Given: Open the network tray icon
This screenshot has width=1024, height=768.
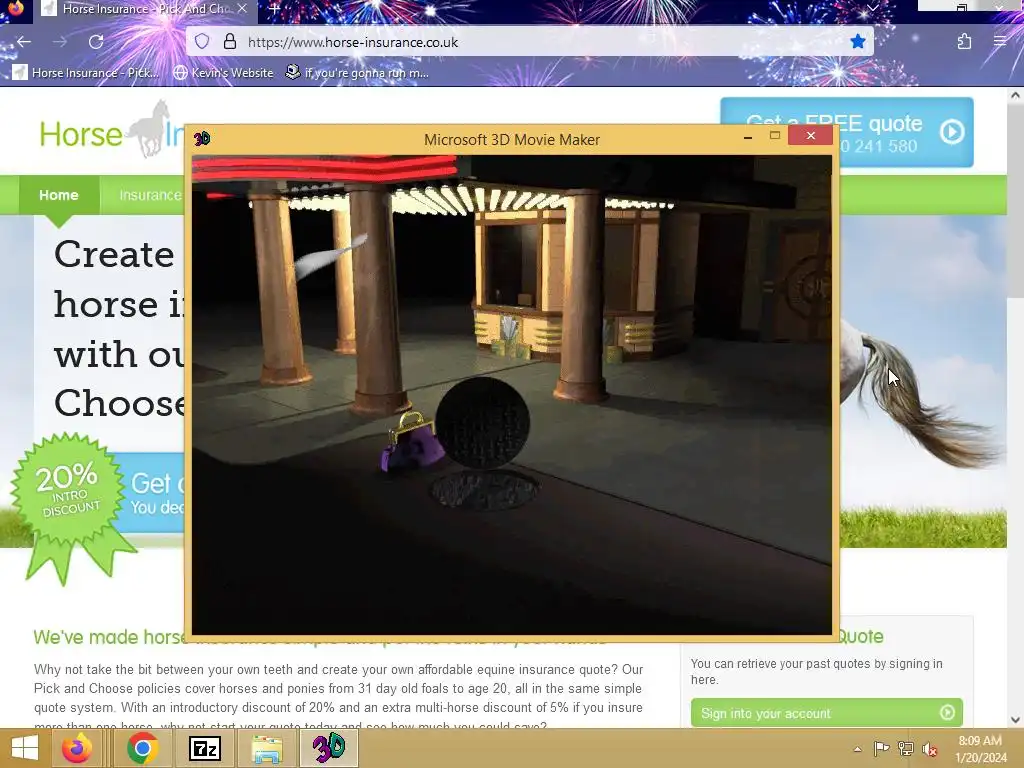Looking at the screenshot, I should (906, 748).
